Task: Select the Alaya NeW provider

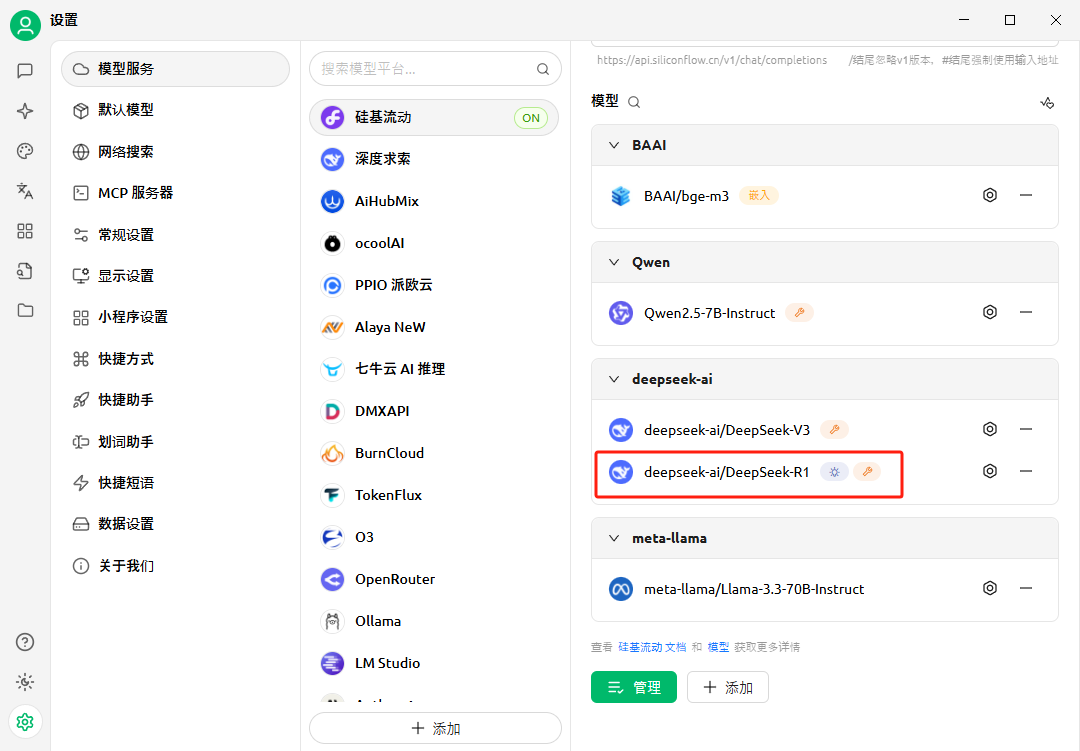Action: click(434, 327)
